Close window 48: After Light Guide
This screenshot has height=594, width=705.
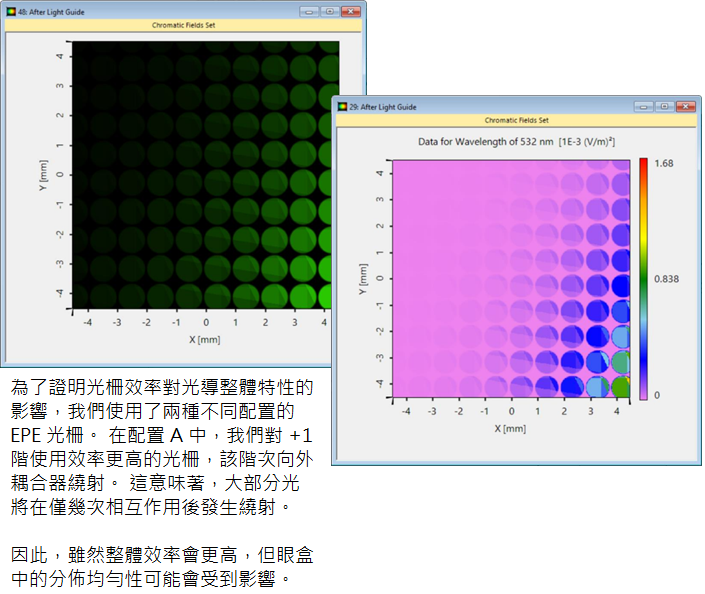click(x=351, y=12)
